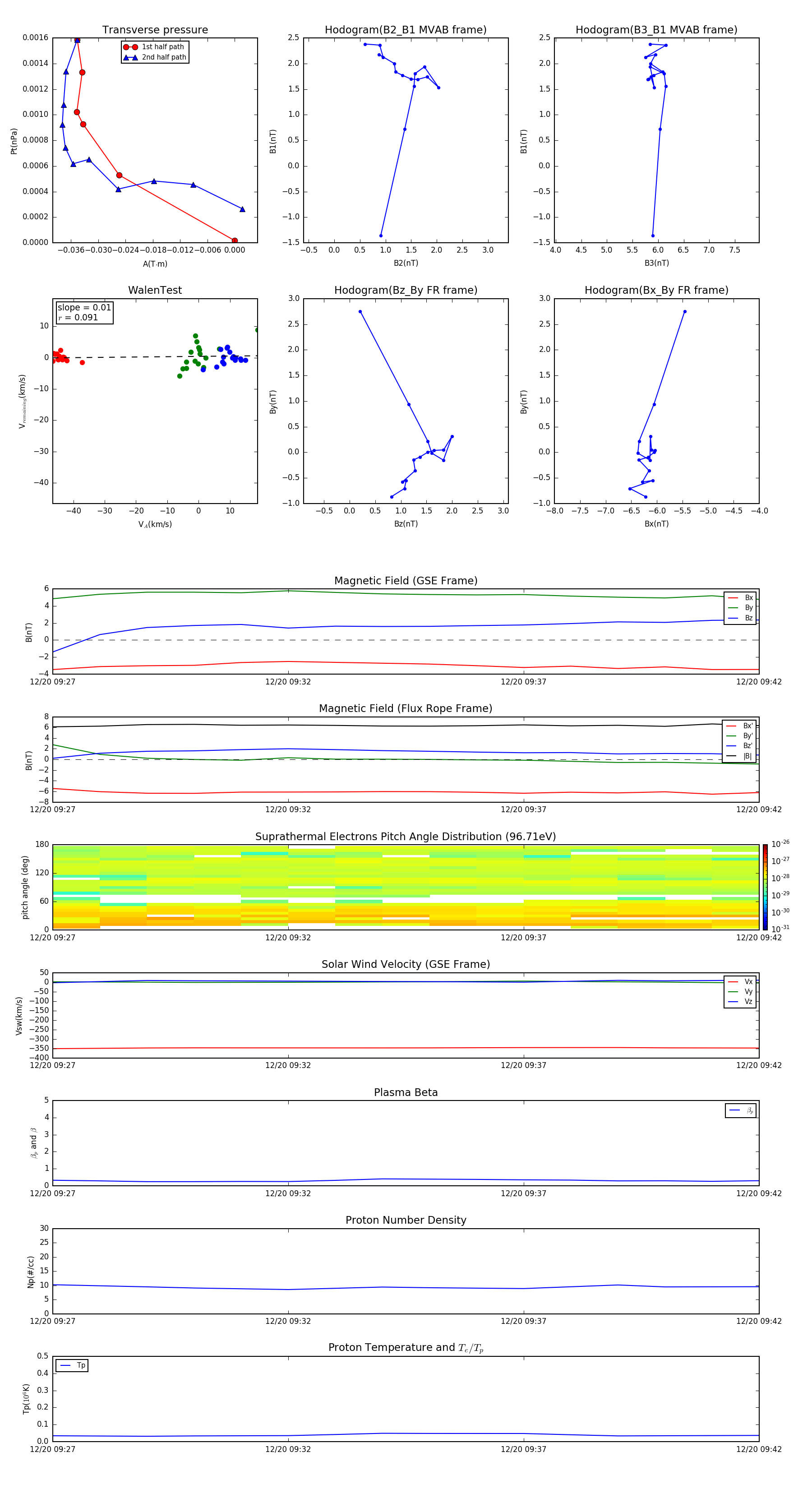The width and height of the screenshot is (812, 1489).
Task: Click the 'Proton Temperature and Te/Tp' title
Action: [406, 1348]
